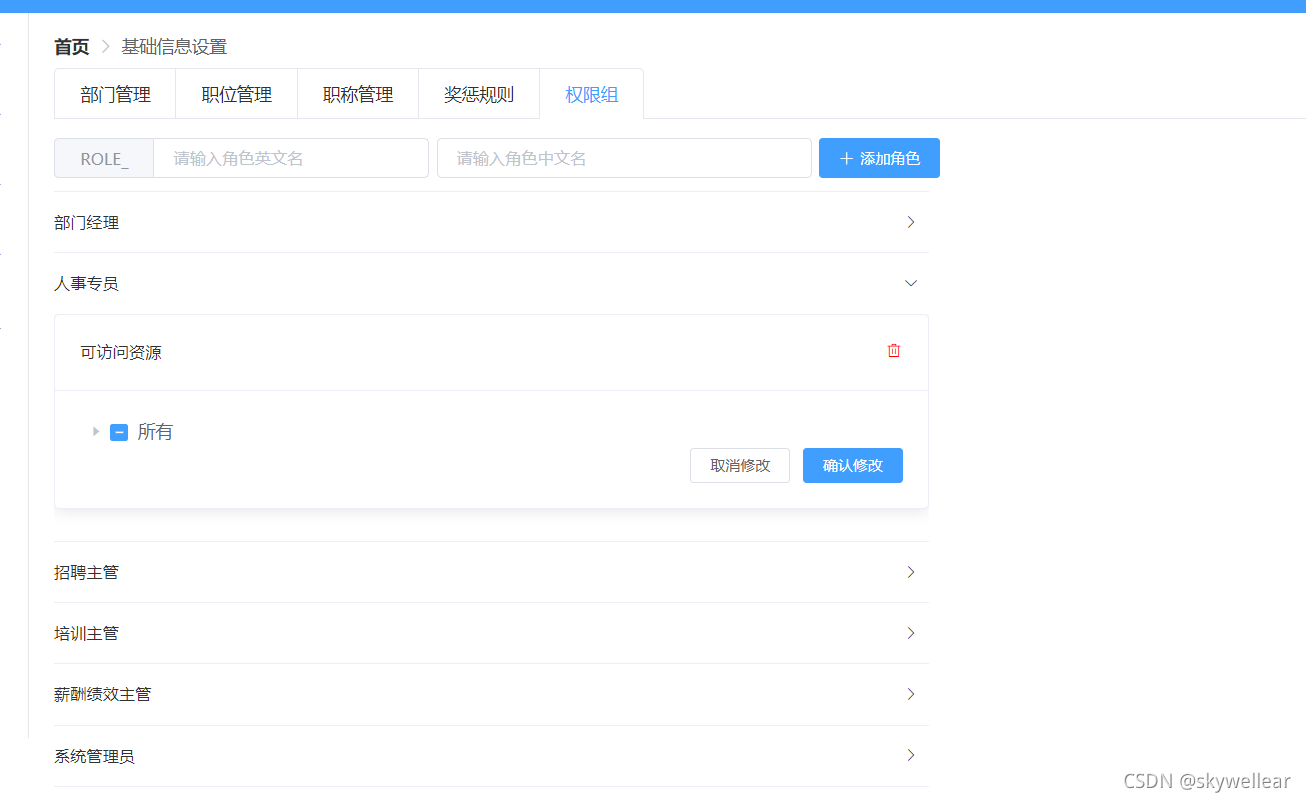
Task: Click the 确认修改 button
Action: coord(852,465)
